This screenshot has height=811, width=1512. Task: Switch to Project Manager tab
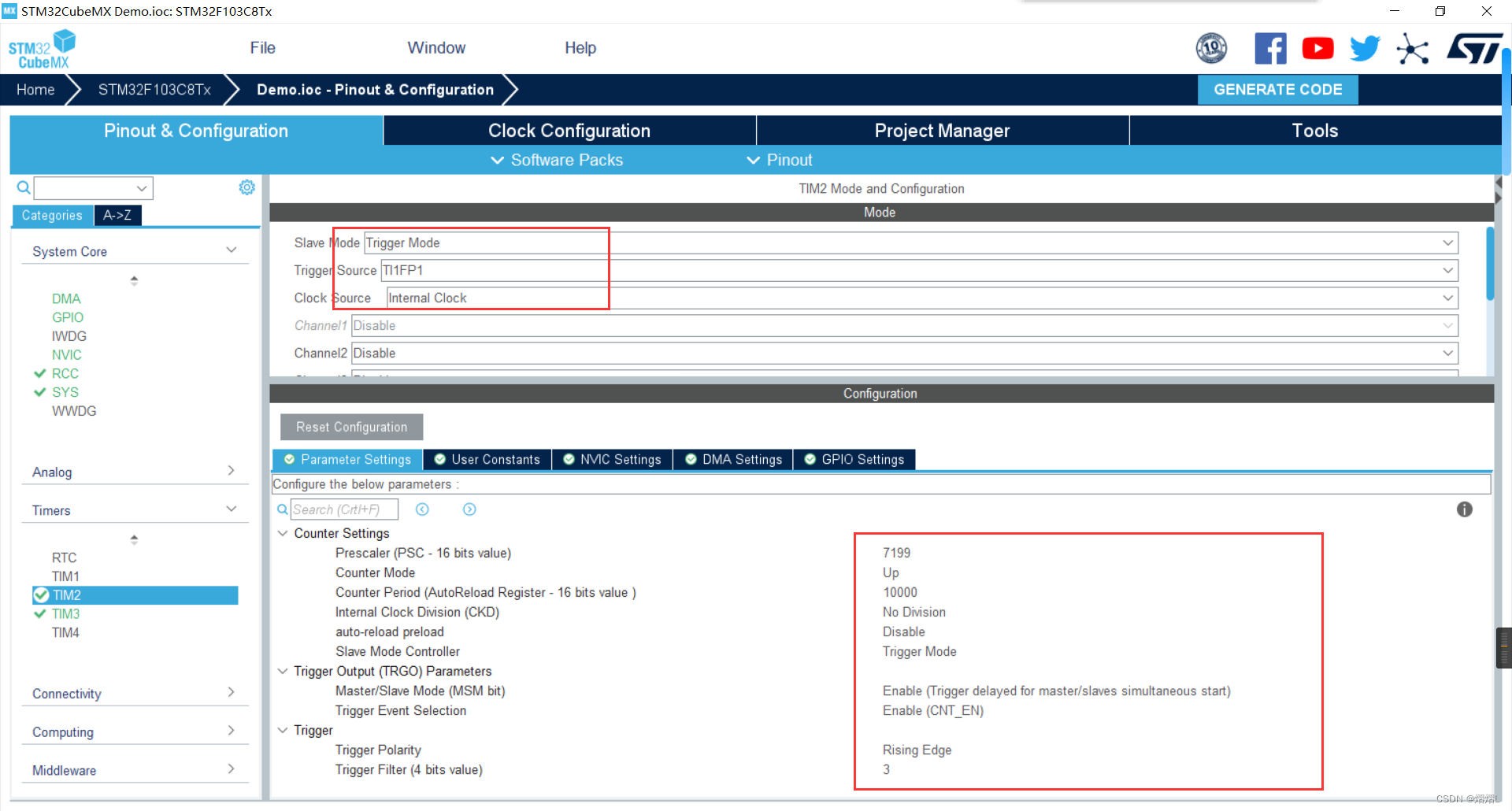point(942,131)
